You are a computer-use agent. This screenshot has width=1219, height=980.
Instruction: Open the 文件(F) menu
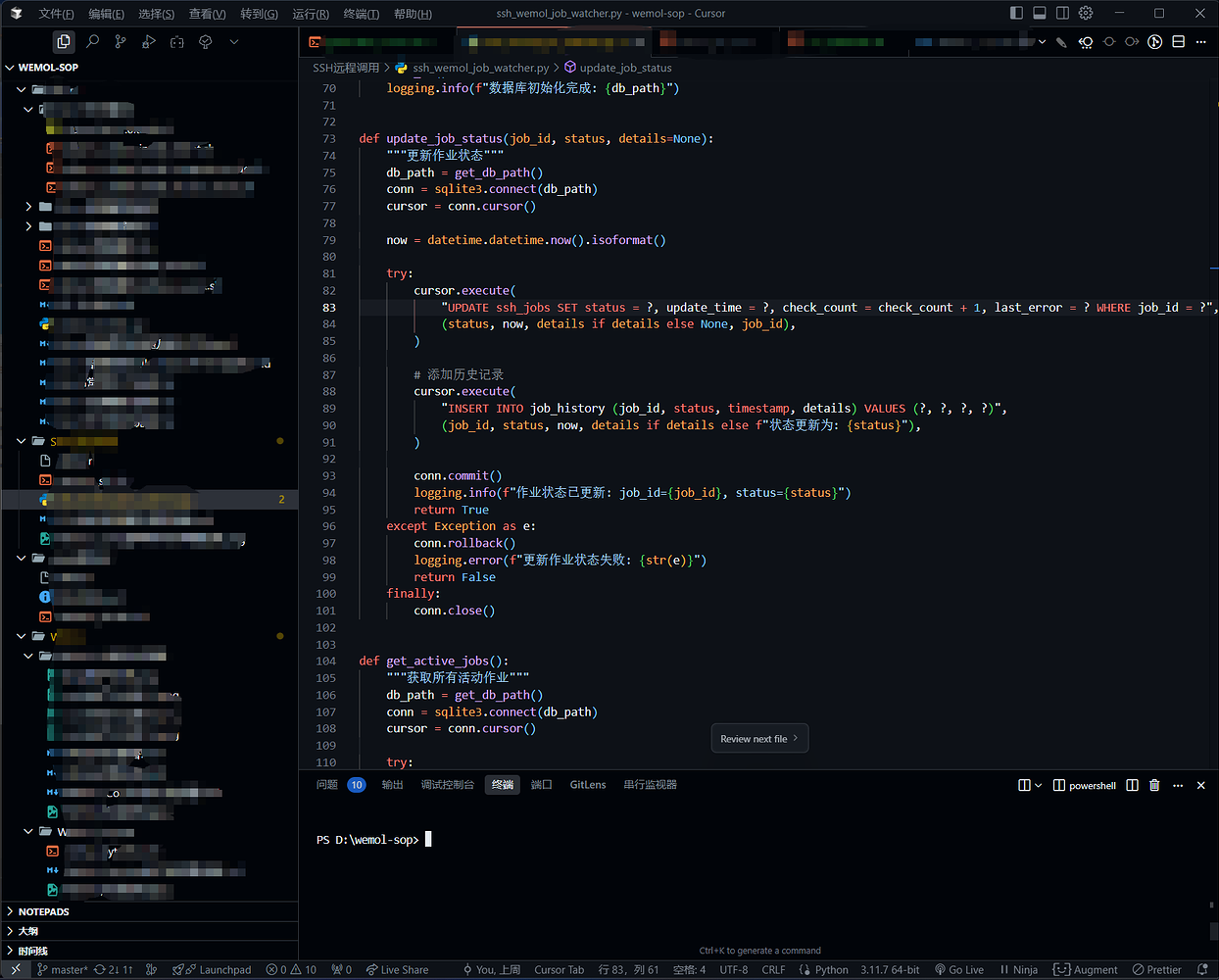tap(56, 14)
